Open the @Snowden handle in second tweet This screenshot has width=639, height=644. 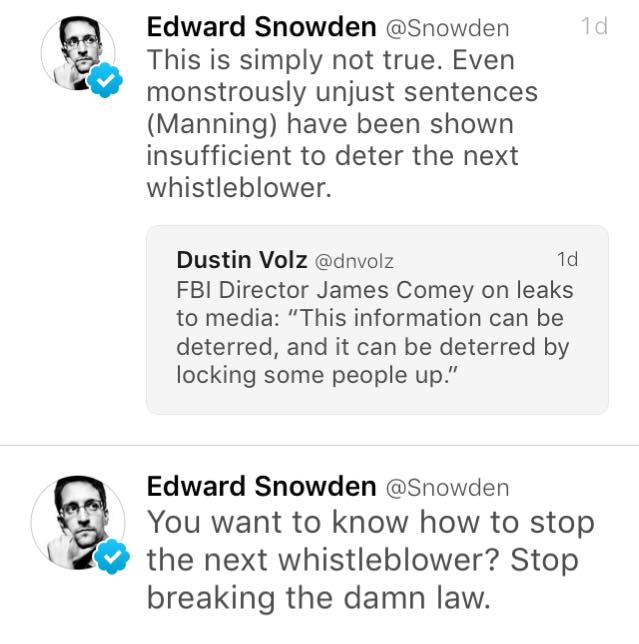[447, 488]
